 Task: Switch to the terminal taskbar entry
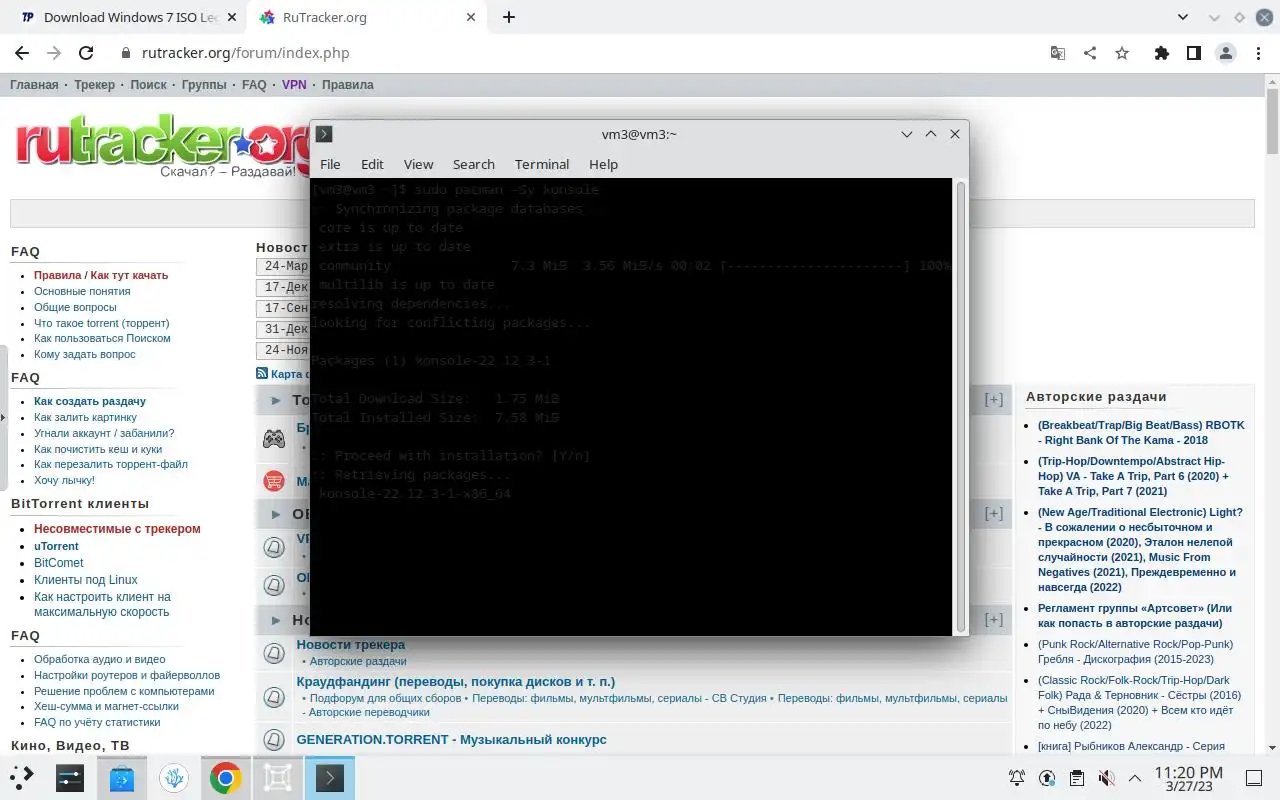[330, 777]
